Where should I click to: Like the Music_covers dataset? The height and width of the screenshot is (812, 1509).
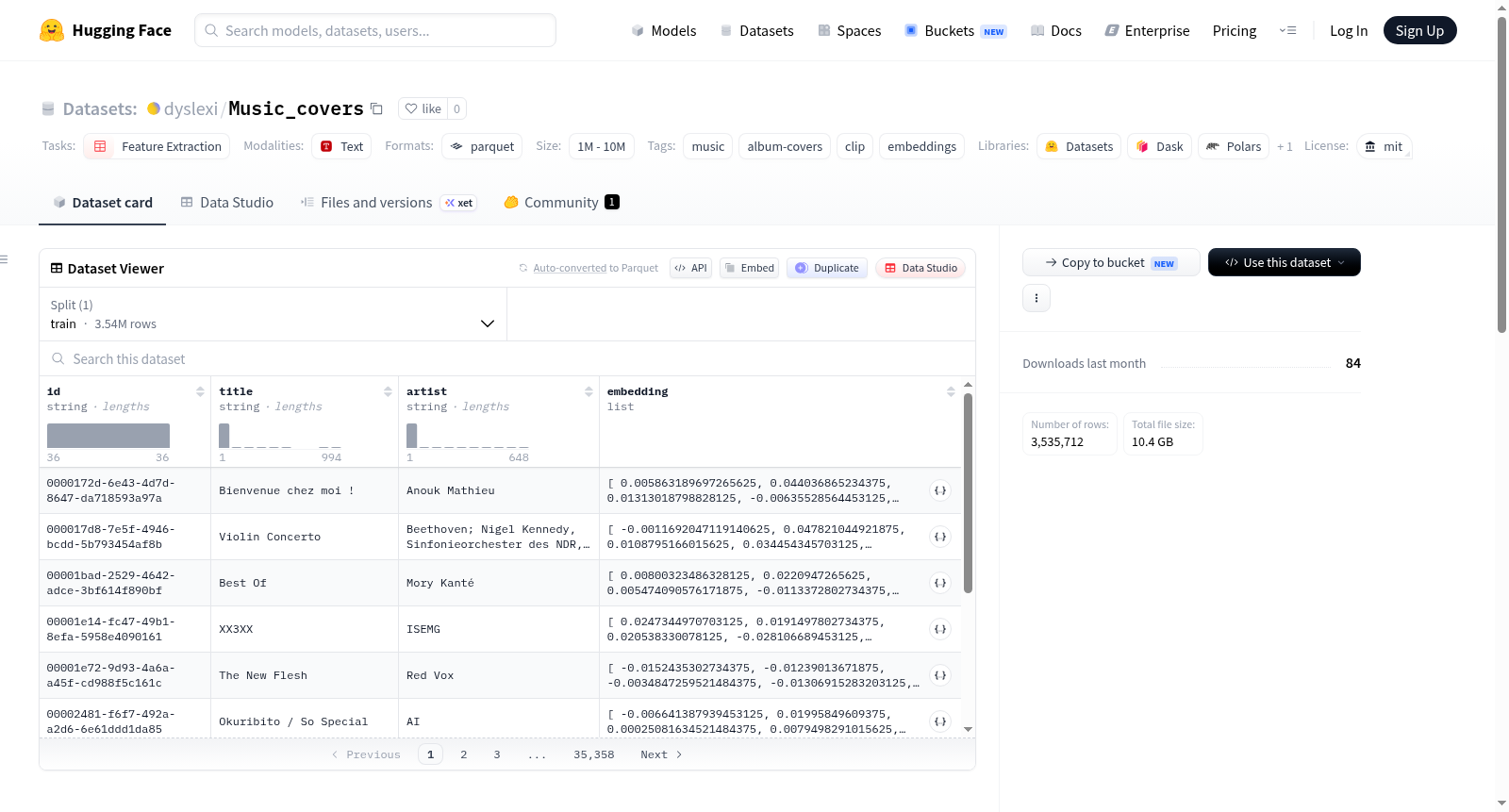[423, 108]
